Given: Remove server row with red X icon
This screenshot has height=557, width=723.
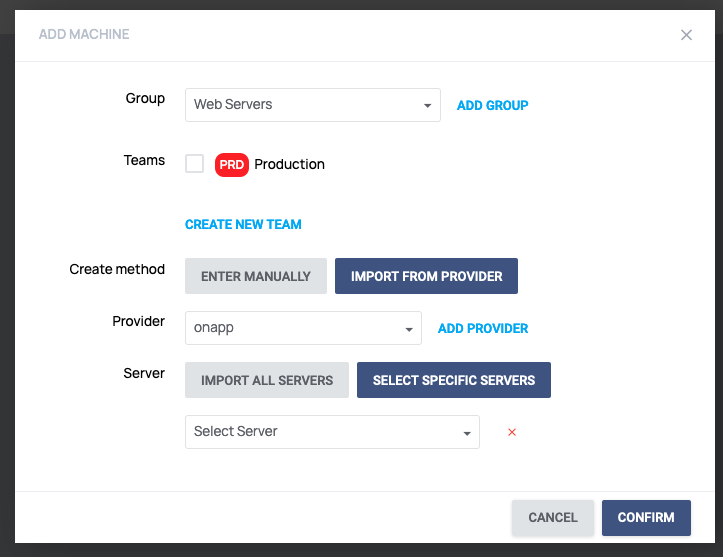Looking at the screenshot, I should point(512,432).
